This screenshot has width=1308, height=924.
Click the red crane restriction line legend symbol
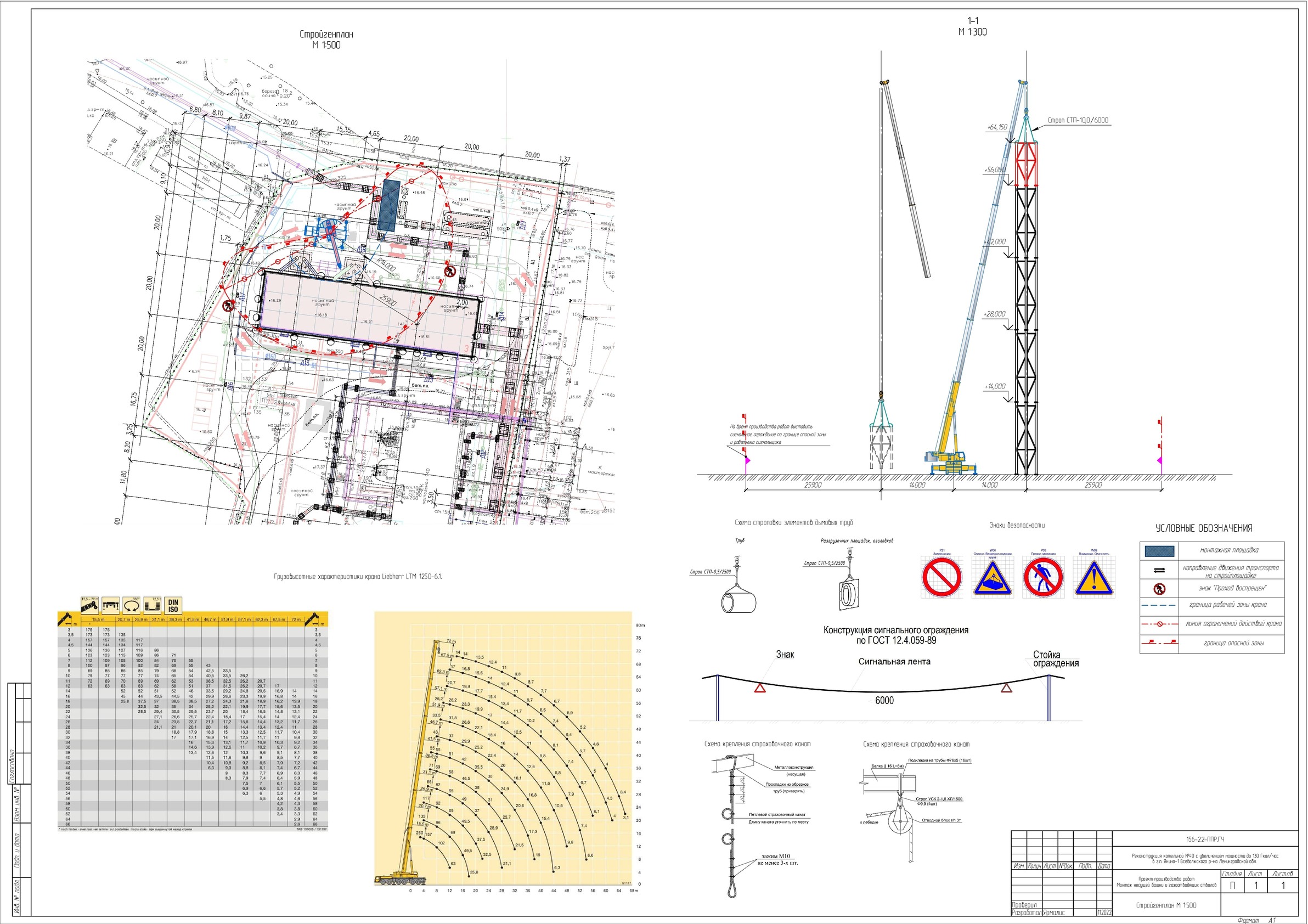click(1159, 624)
